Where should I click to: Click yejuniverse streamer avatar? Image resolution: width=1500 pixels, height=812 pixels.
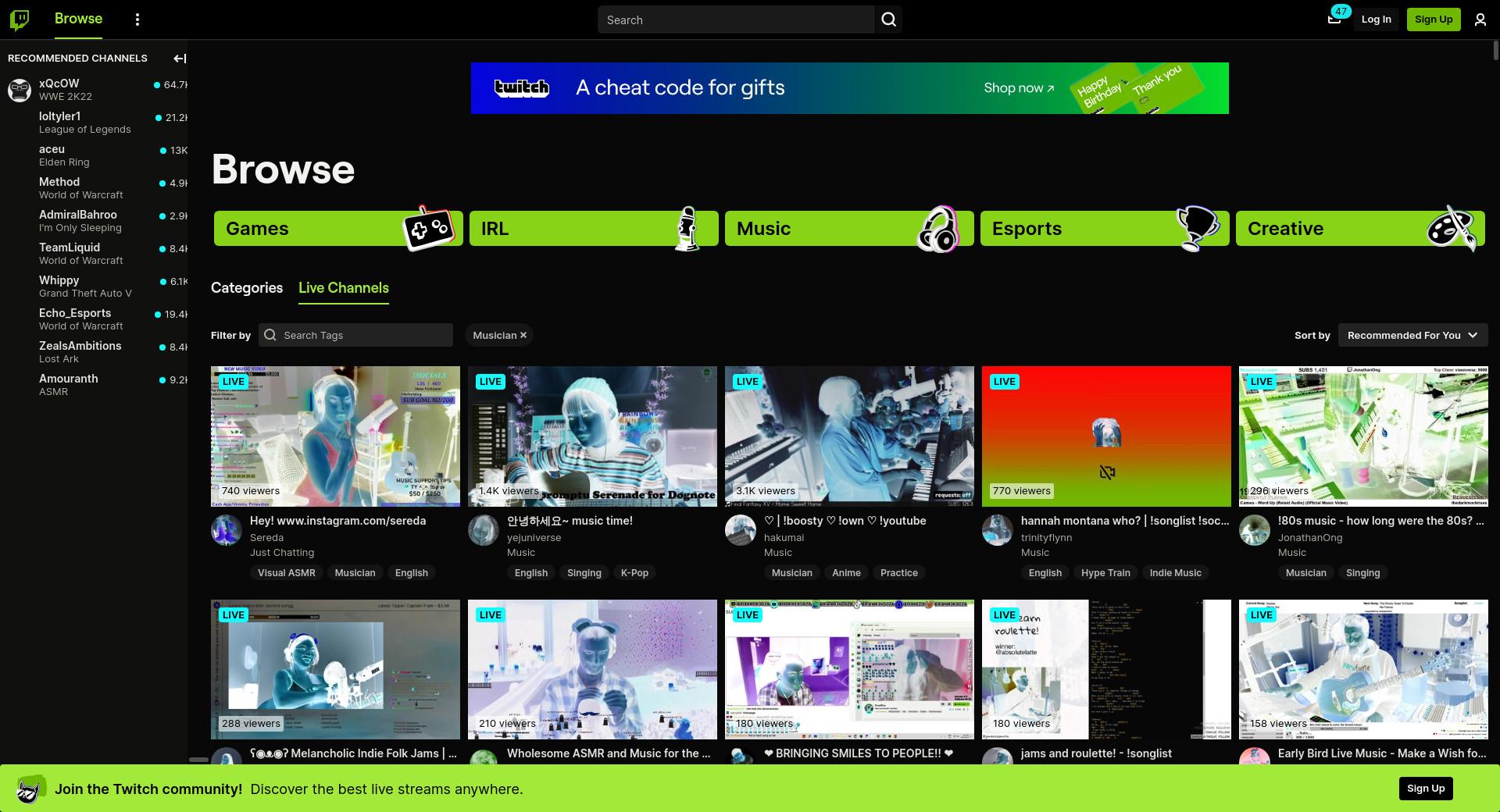[x=484, y=530]
